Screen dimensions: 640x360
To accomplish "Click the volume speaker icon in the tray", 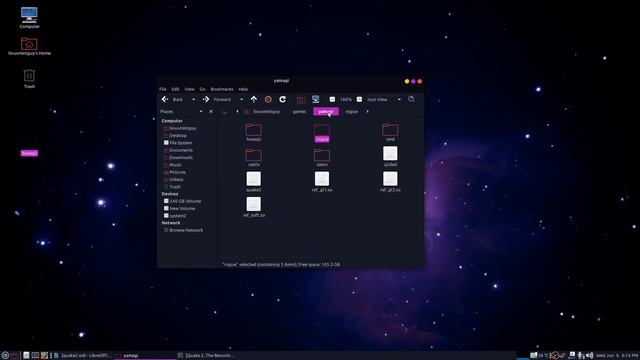I will click(x=589, y=356).
